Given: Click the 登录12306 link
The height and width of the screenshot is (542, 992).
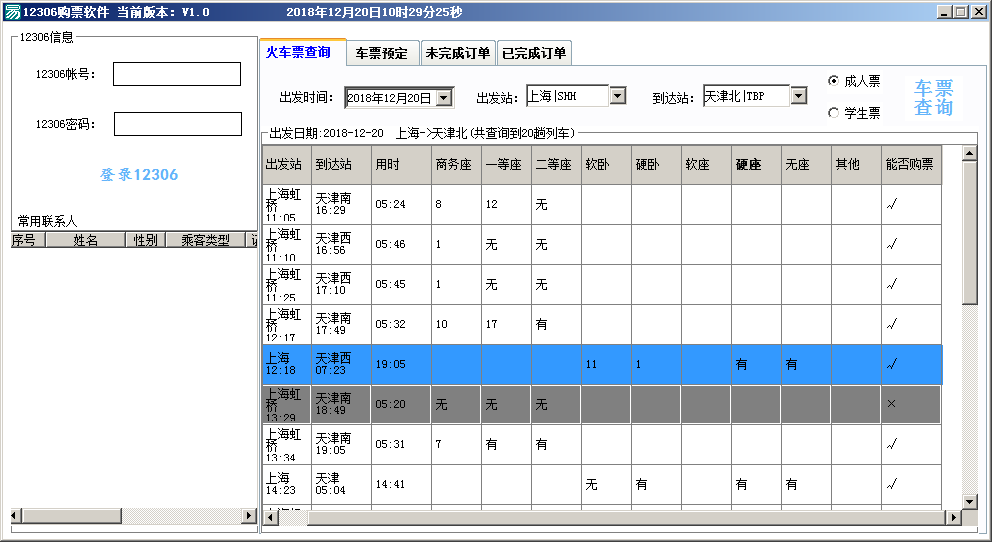Looking at the screenshot, I should [139, 175].
